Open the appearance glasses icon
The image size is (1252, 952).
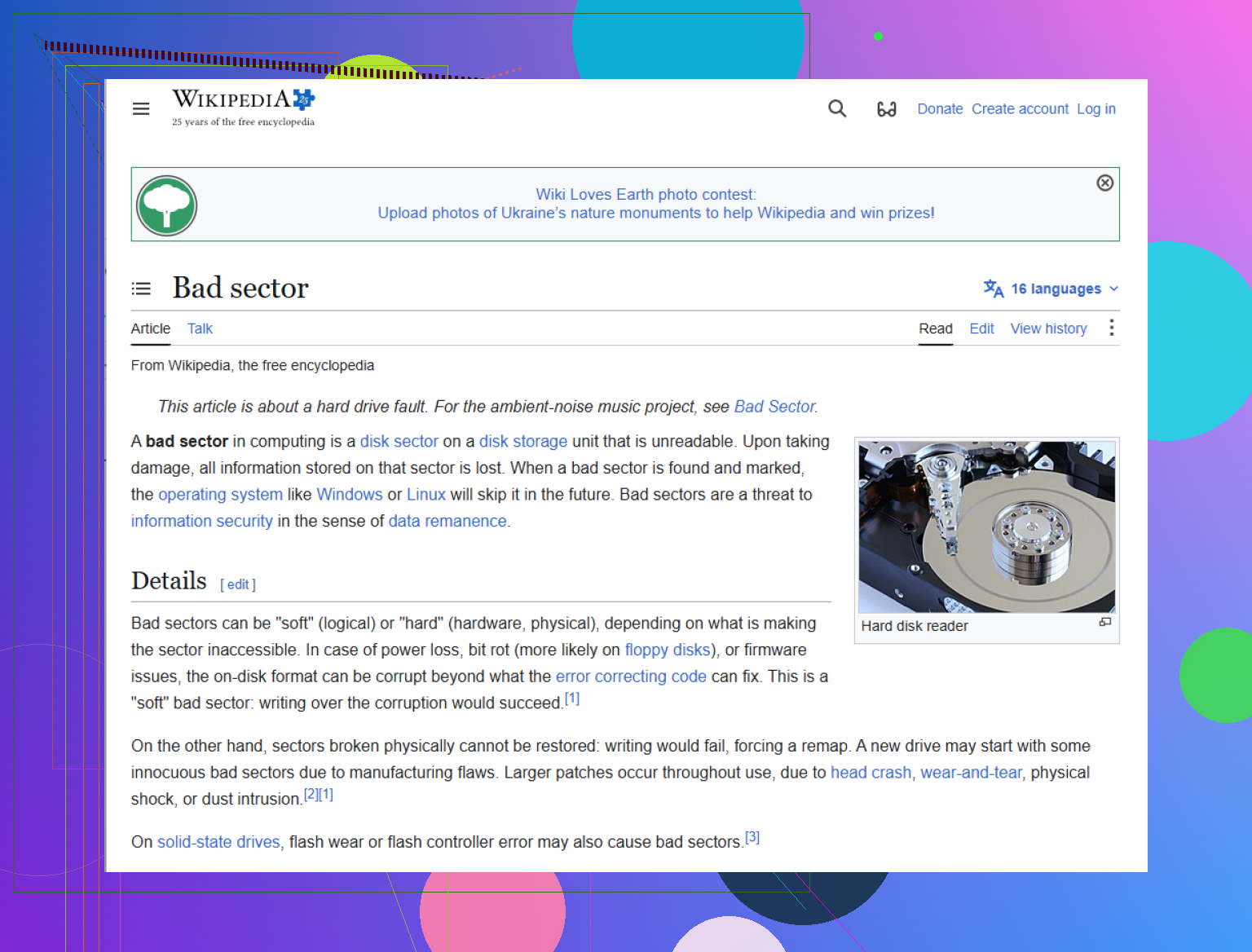[x=887, y=109]
